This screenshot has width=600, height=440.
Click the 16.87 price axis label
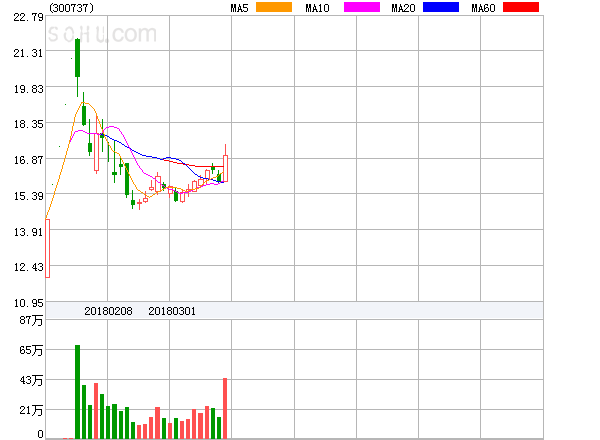point(29,160)
